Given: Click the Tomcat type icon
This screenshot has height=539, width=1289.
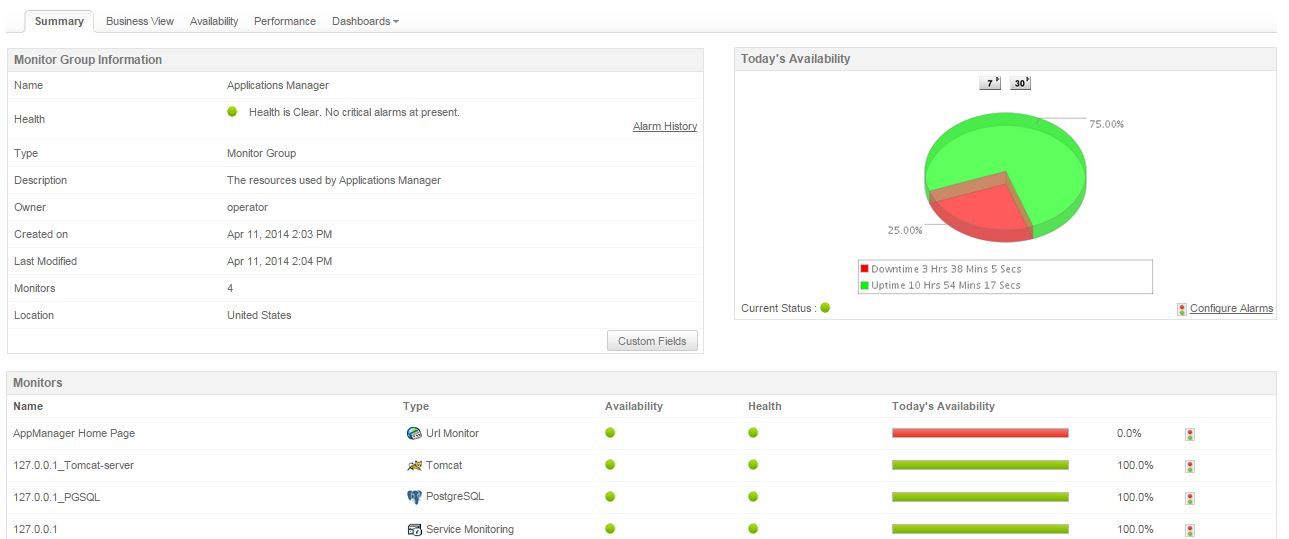Looking at the screenshot, I should 414,465.
